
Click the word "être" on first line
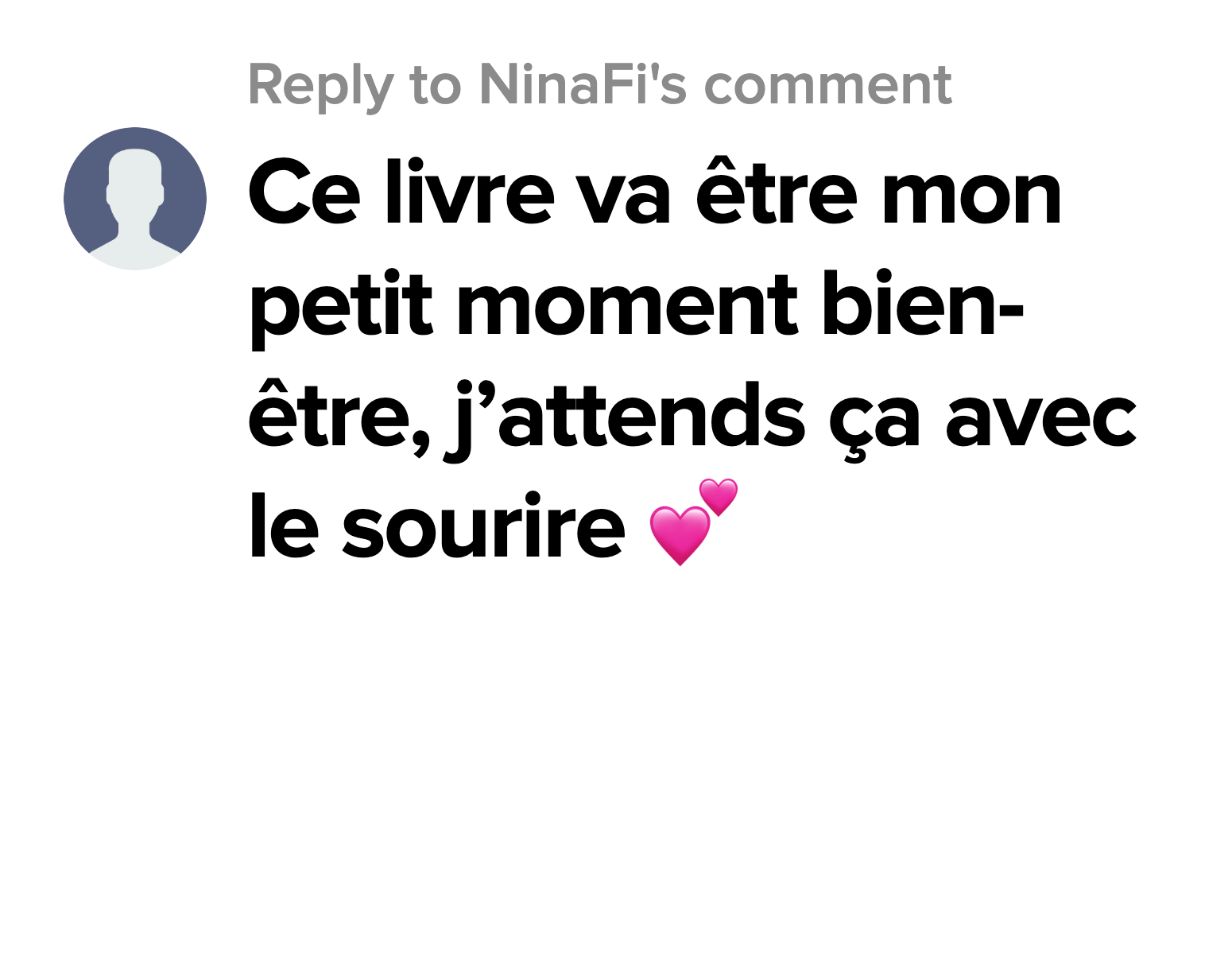pyautogui.click(x=777, y=190)
